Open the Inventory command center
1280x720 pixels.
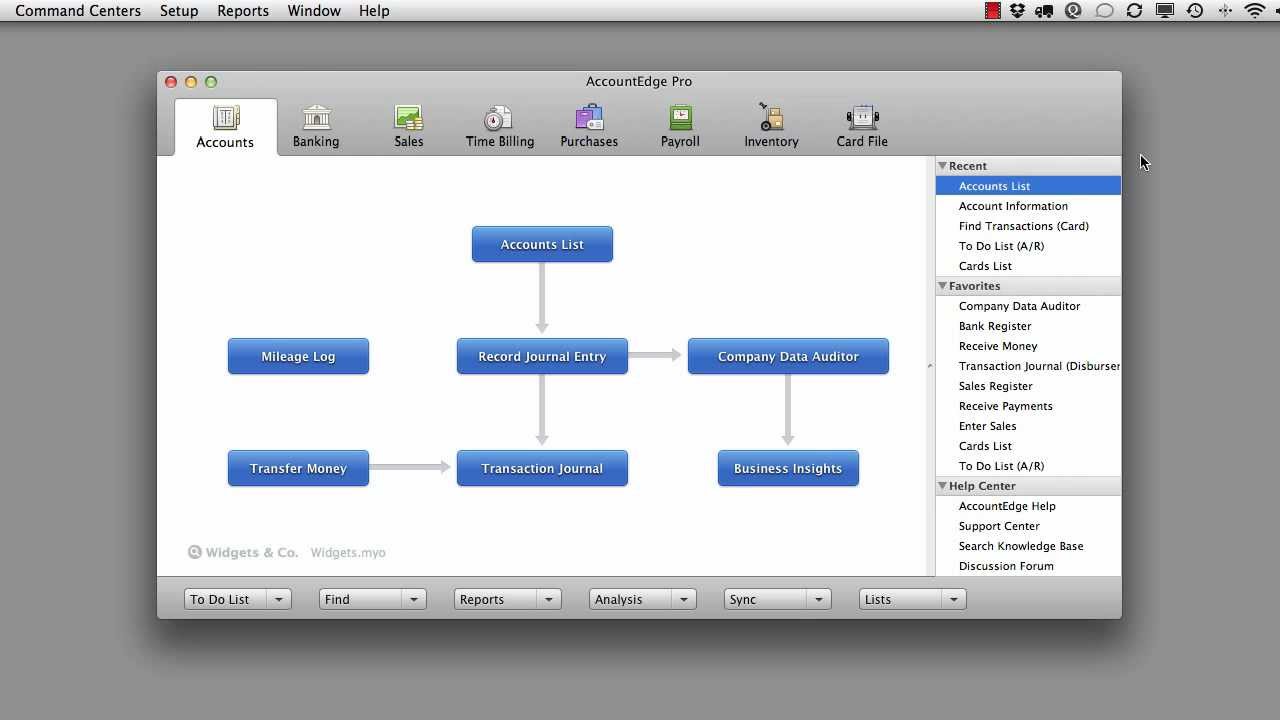pyautogui.click(x=771, y=127)
